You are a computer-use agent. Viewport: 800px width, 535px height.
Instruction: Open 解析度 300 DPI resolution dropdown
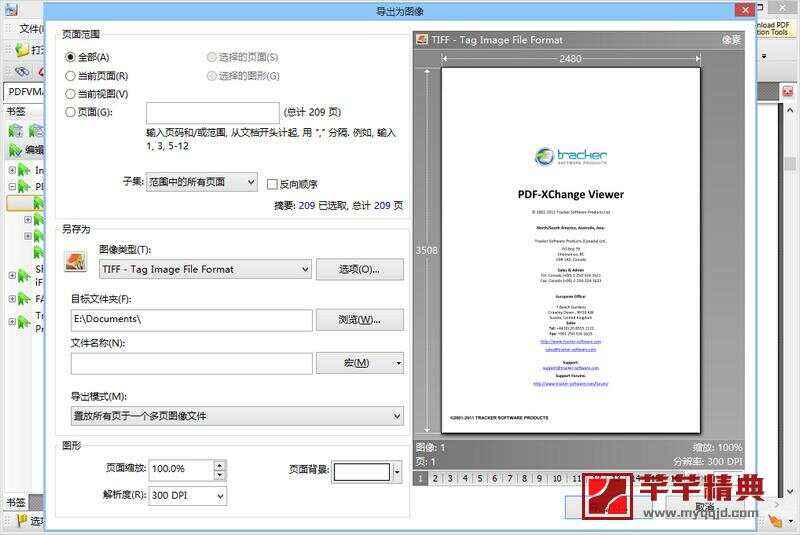pos(187,496)
